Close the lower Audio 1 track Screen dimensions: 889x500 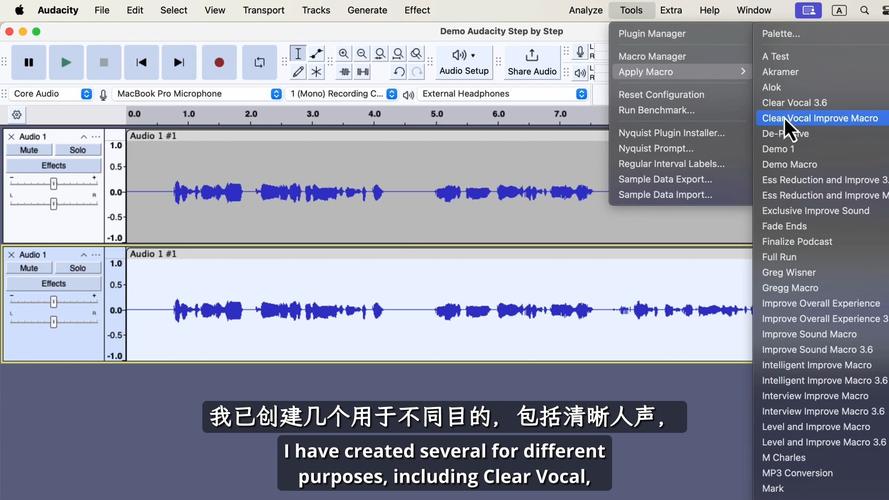click(11, 255)
